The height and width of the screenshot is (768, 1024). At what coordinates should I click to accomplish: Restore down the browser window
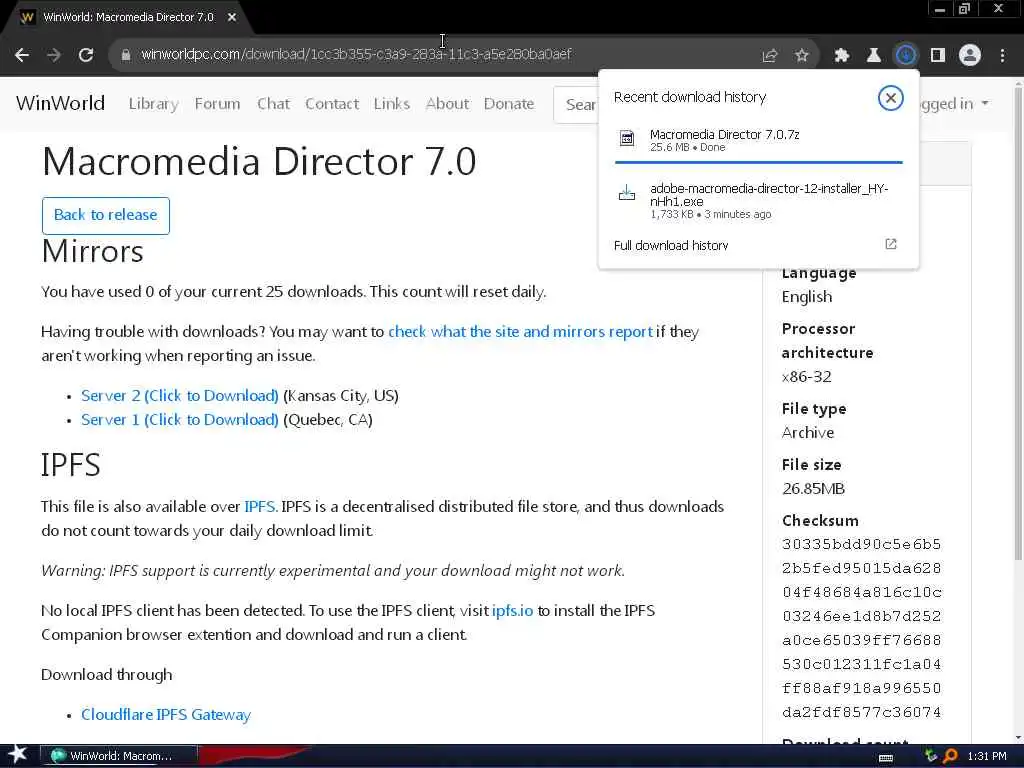tap(965, 9)
